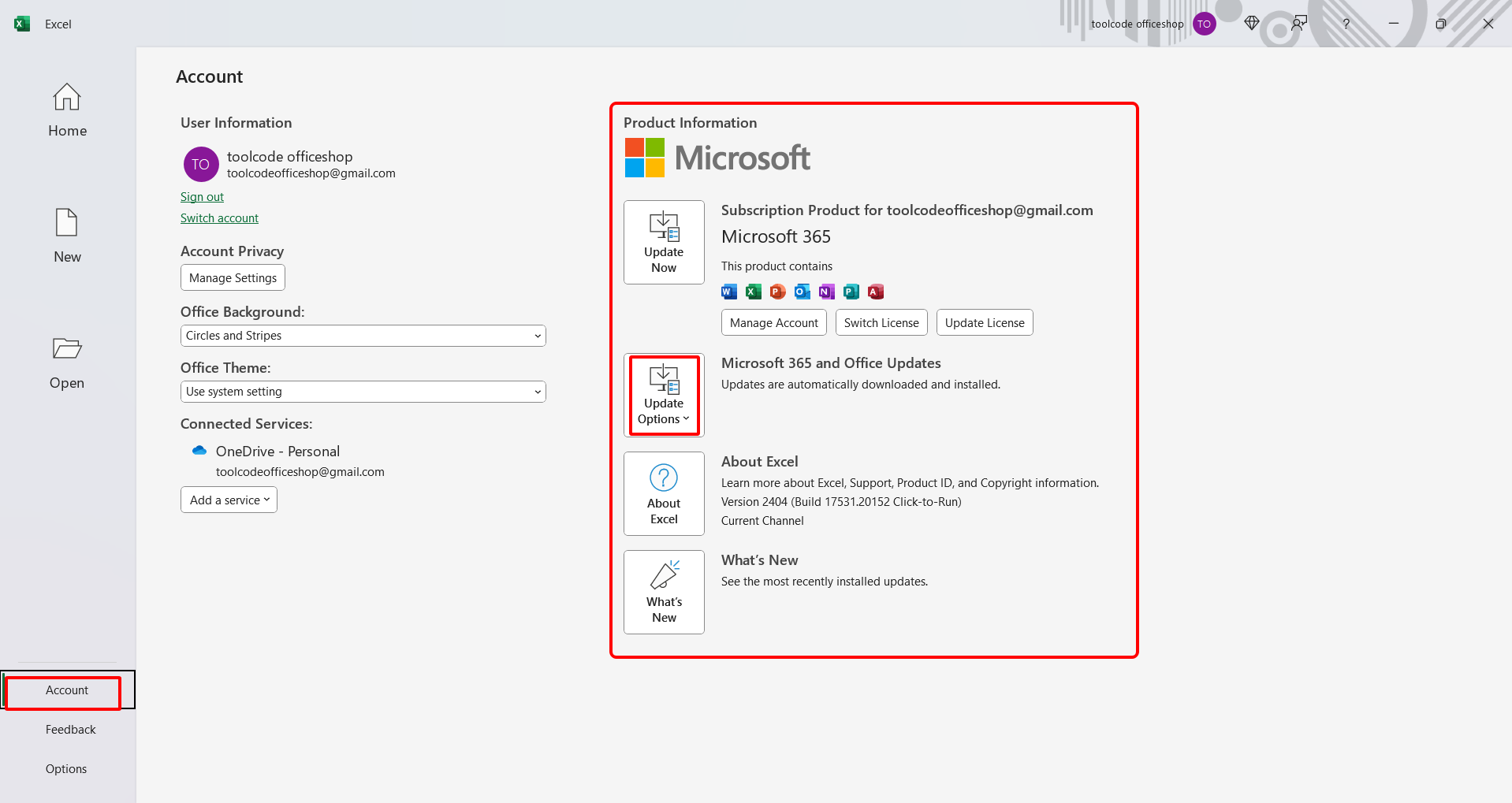Screen dimensions: 1512x803
Task: Click the Update Now button
Action: pyautogui.click(x=664, y=242)
